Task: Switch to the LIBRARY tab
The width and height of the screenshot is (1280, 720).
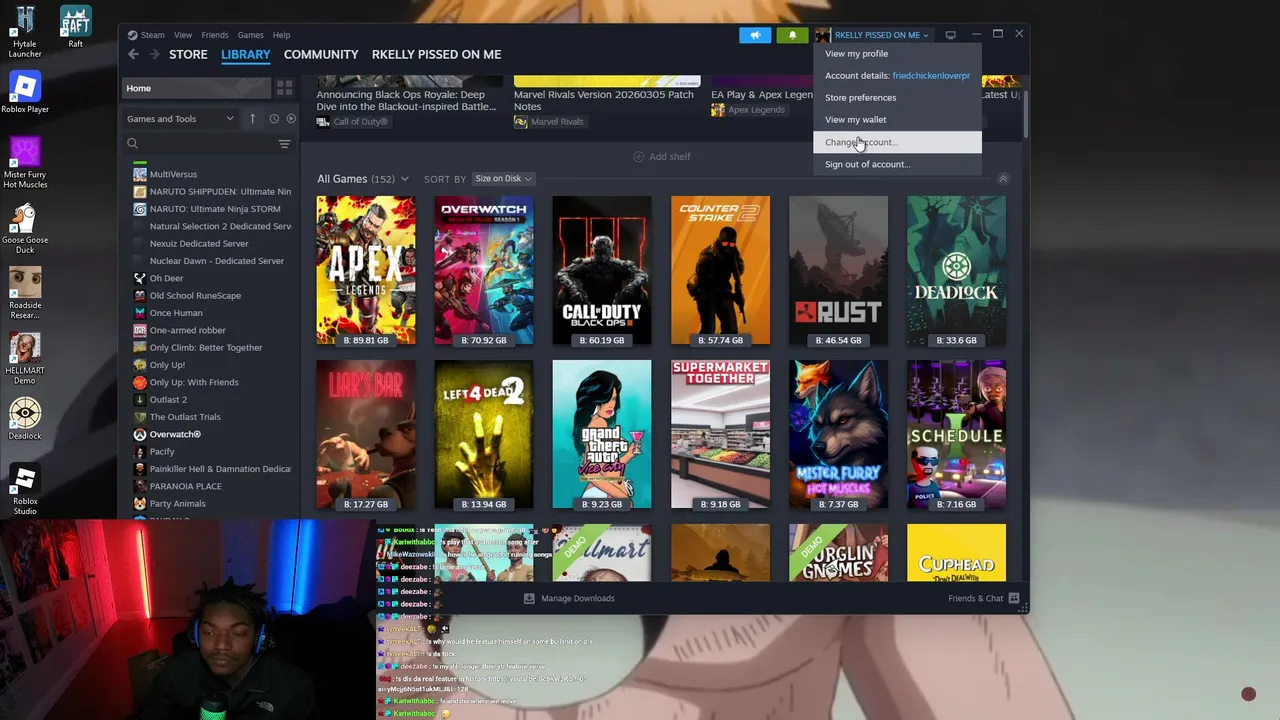Action: click(246, 54)
